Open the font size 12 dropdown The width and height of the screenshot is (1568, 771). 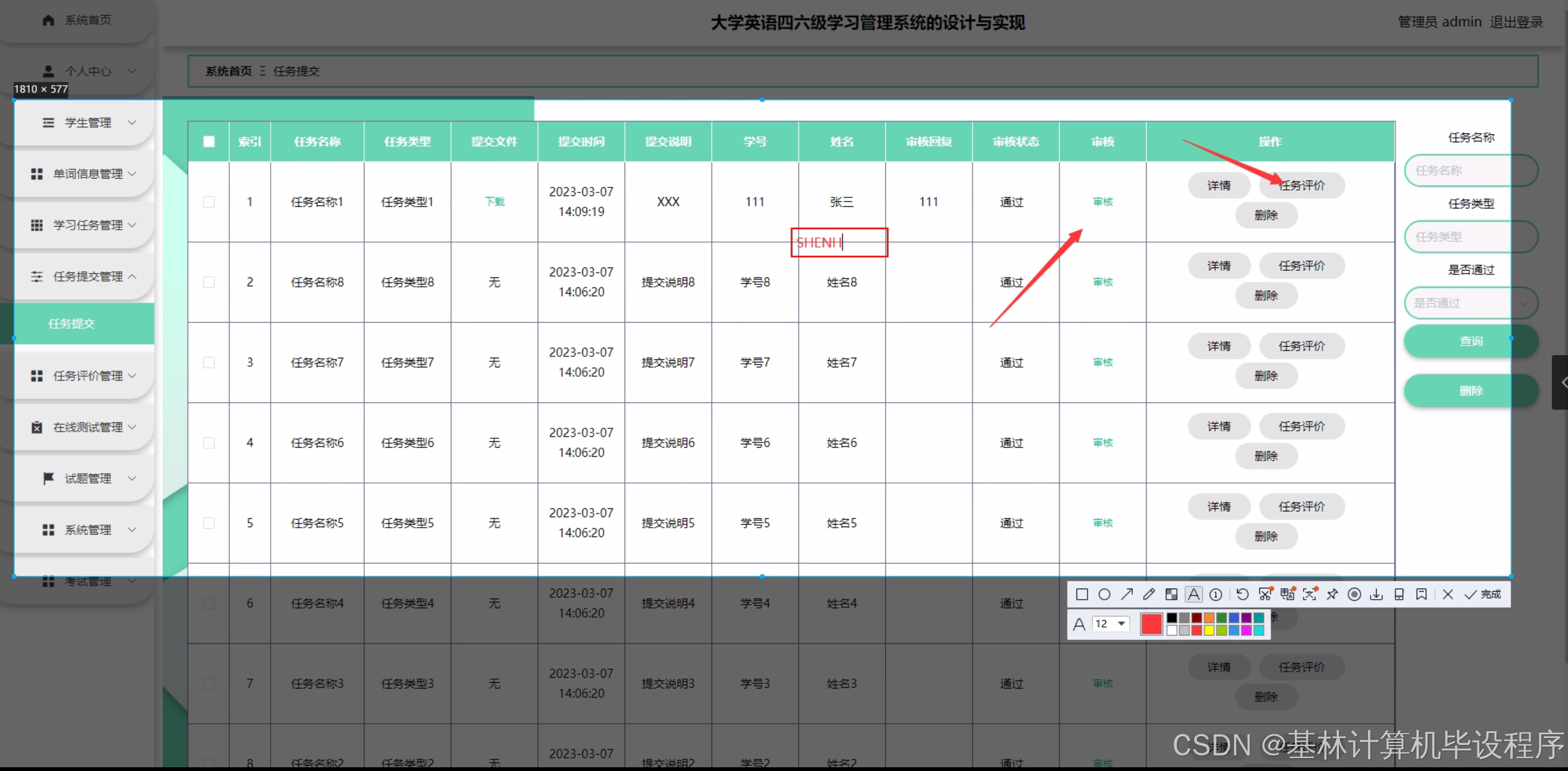1111,624
